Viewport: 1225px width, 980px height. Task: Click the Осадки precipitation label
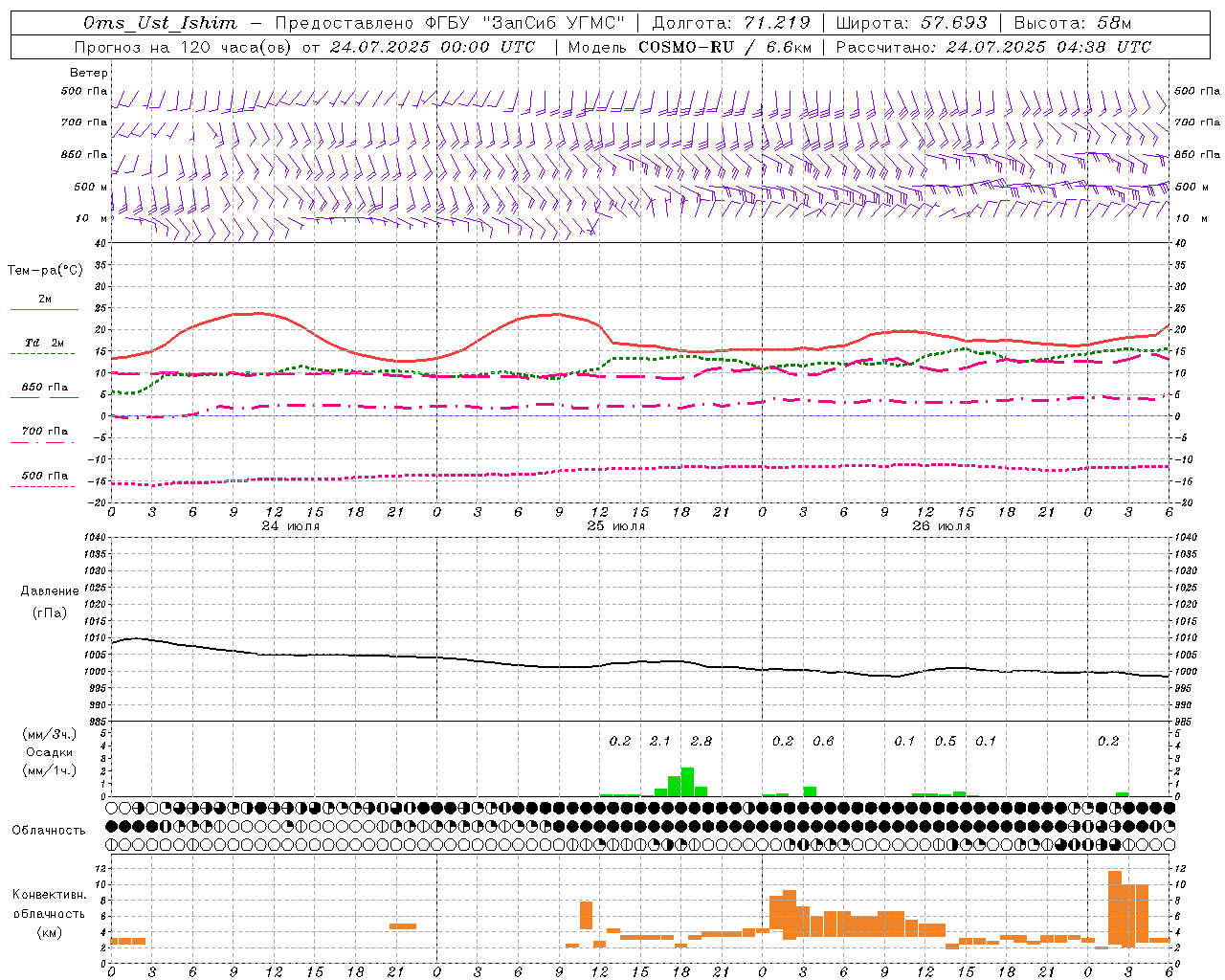tap(49, 752)
